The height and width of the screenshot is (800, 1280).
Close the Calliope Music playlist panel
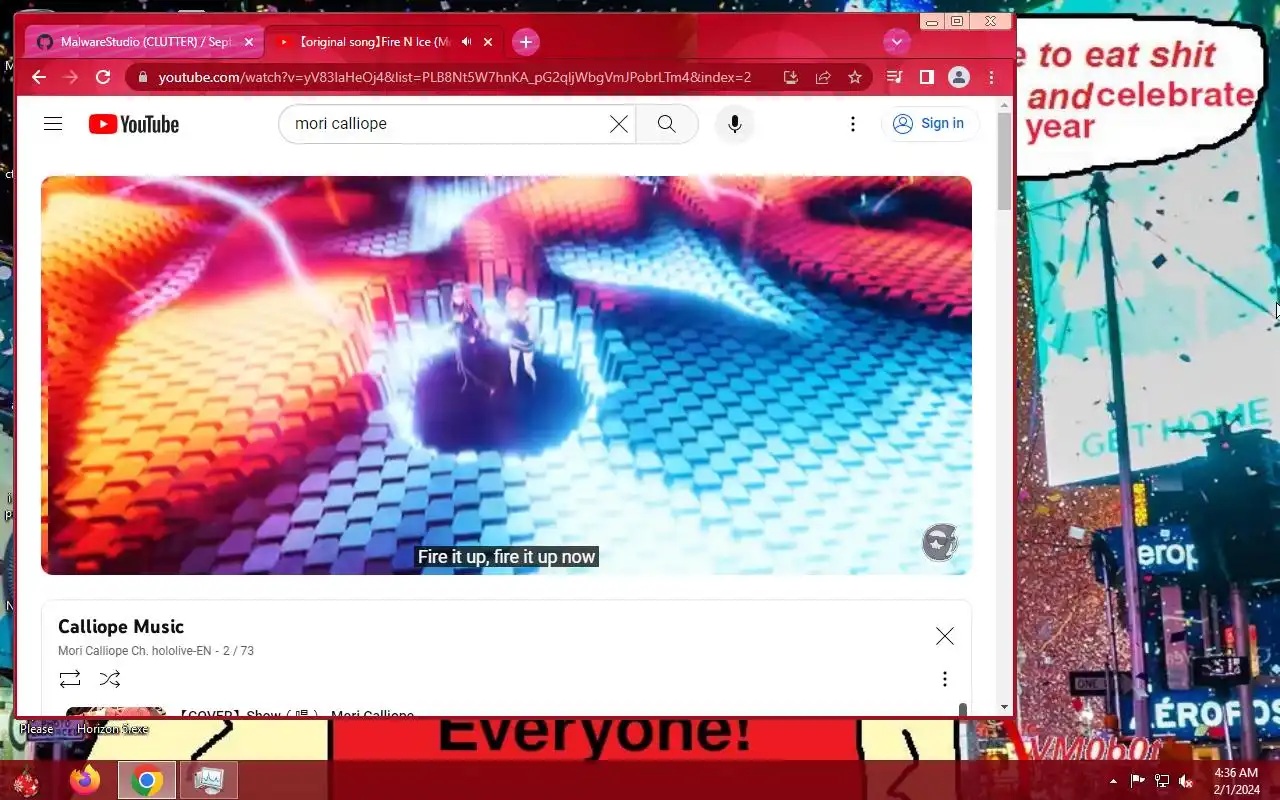pos(944,636)
